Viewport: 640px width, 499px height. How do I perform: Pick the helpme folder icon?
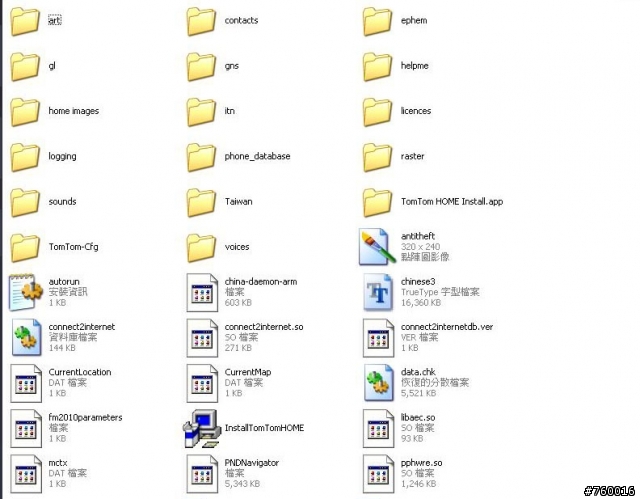pos(378,66)
